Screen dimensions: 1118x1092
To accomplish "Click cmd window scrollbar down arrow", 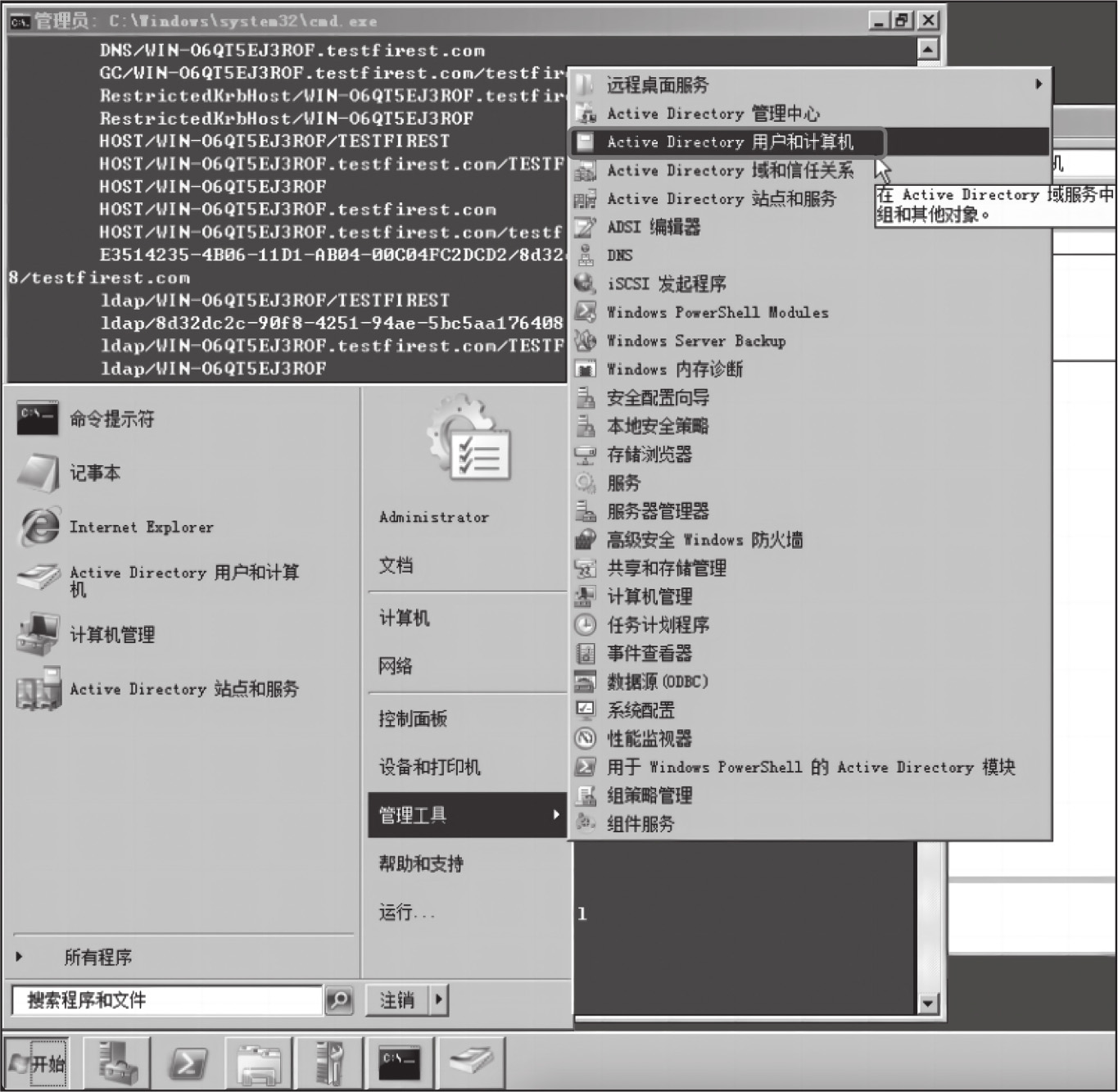I will (927, 1003).
